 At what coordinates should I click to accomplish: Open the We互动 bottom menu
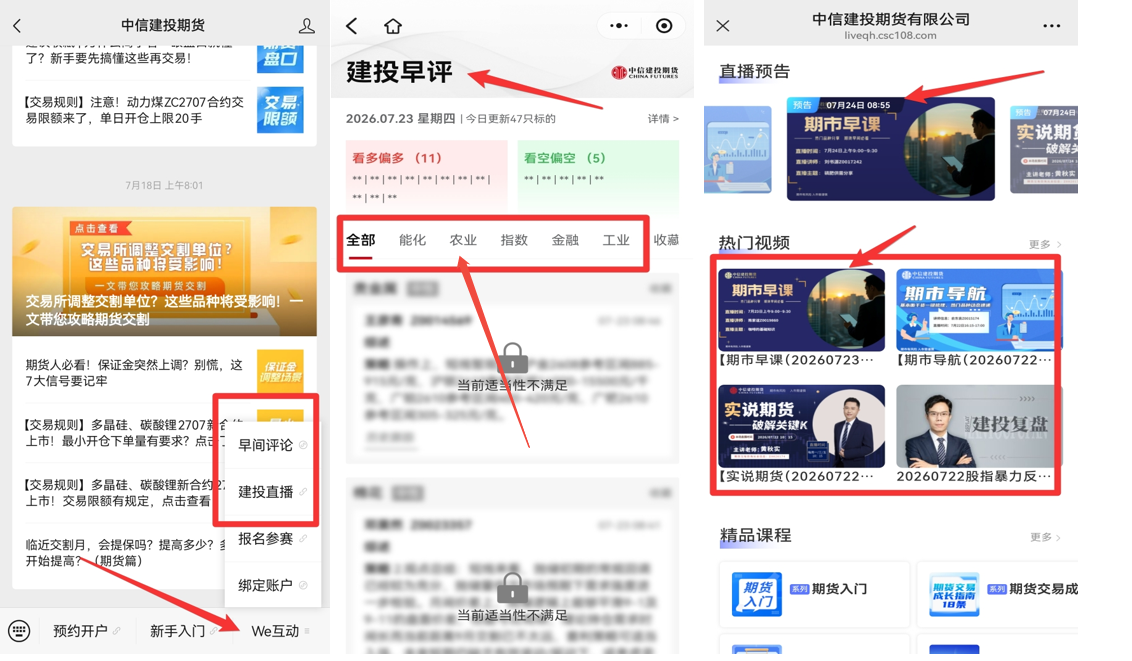tap(275, 631)
